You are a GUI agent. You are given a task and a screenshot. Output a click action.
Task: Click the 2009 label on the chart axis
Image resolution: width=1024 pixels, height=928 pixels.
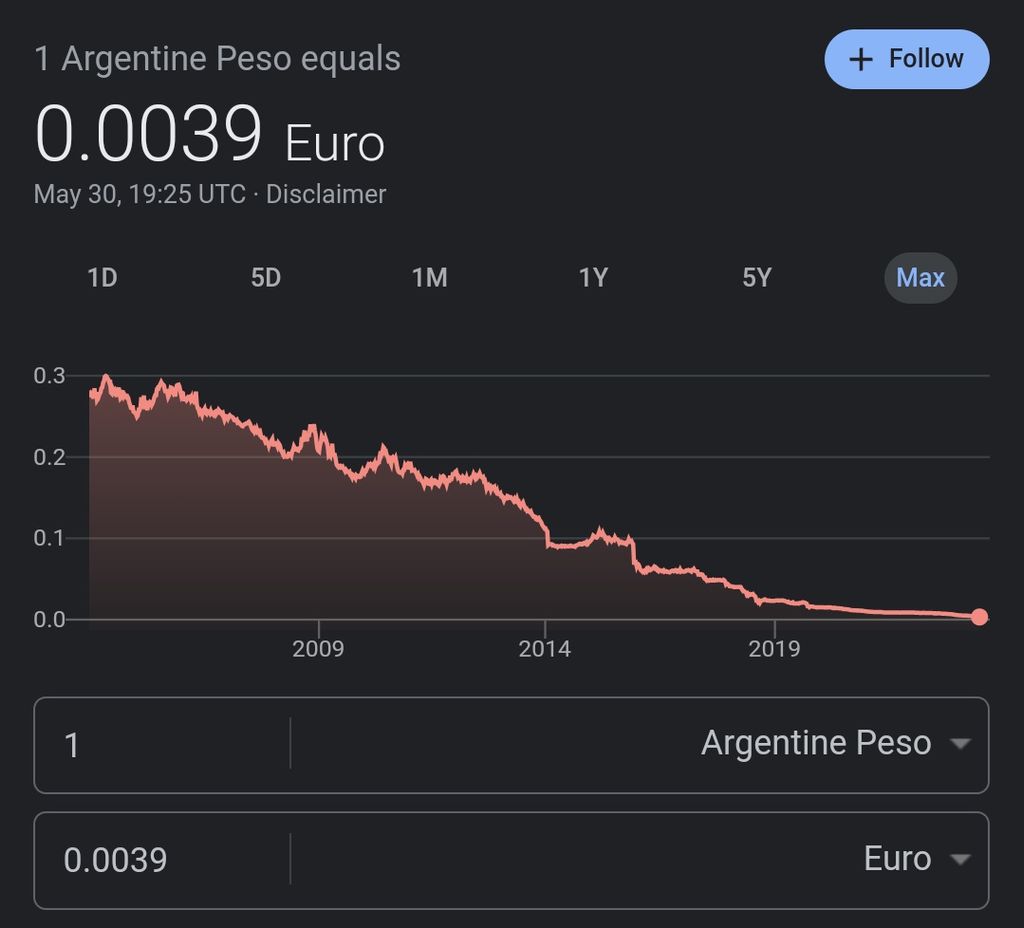318,649
